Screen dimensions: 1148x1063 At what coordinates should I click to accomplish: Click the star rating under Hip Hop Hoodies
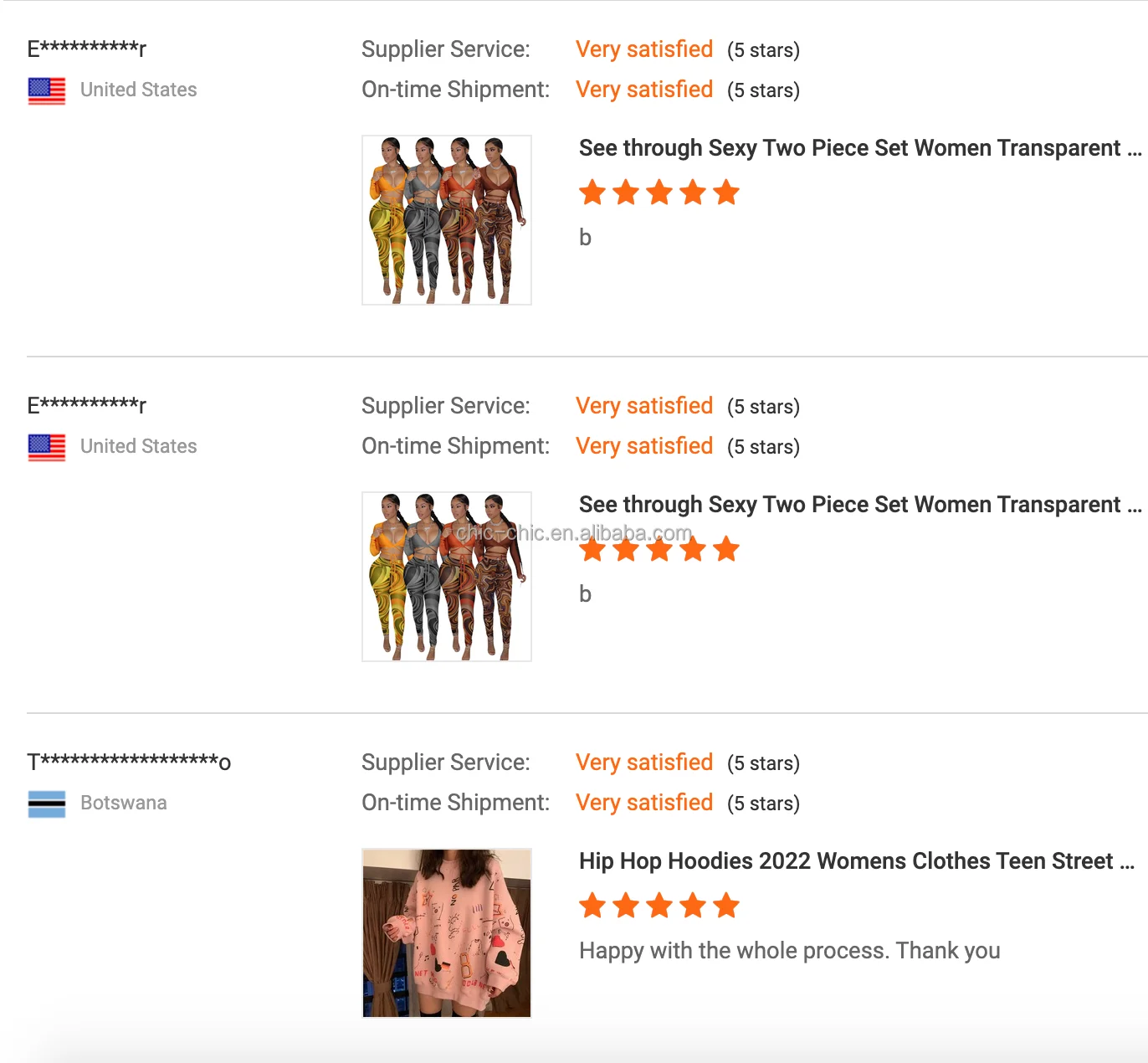659,906
